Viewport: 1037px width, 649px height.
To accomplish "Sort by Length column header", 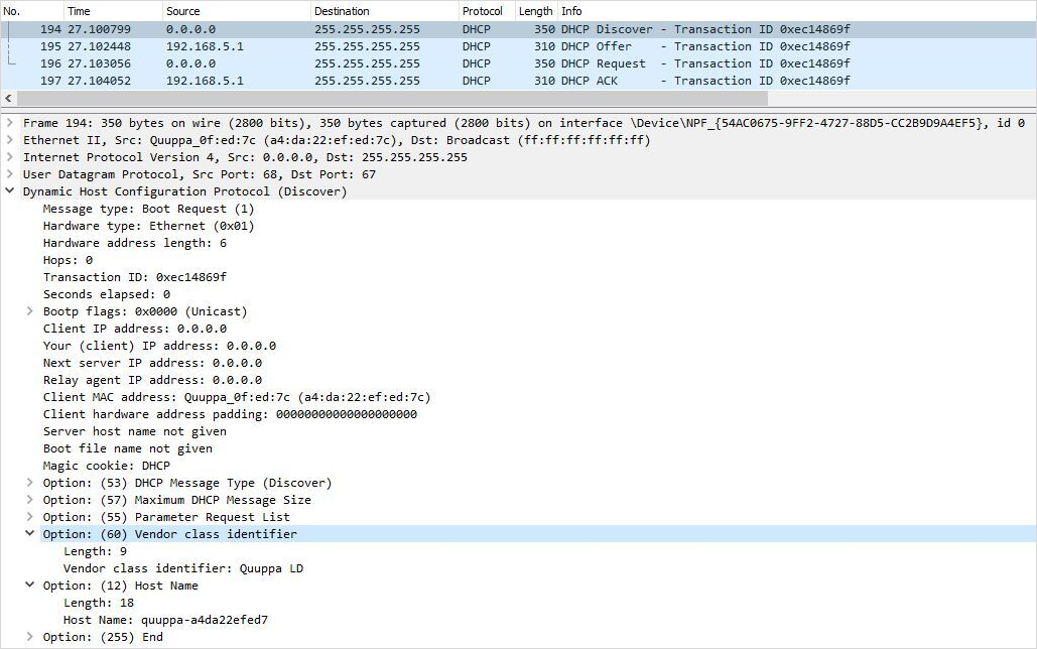I will (536, 11).
